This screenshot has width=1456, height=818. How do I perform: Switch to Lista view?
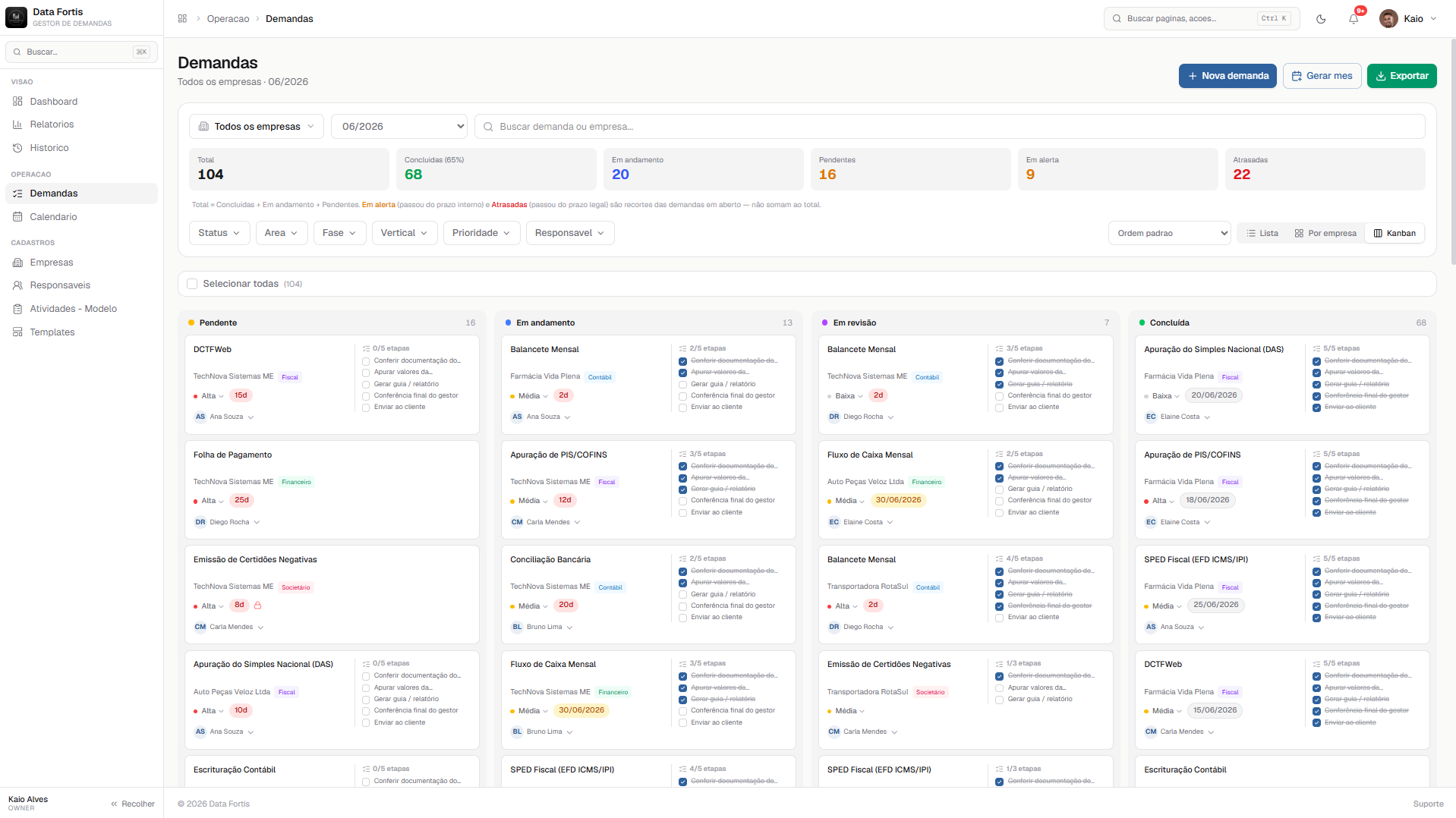[x=1262, y=233]
